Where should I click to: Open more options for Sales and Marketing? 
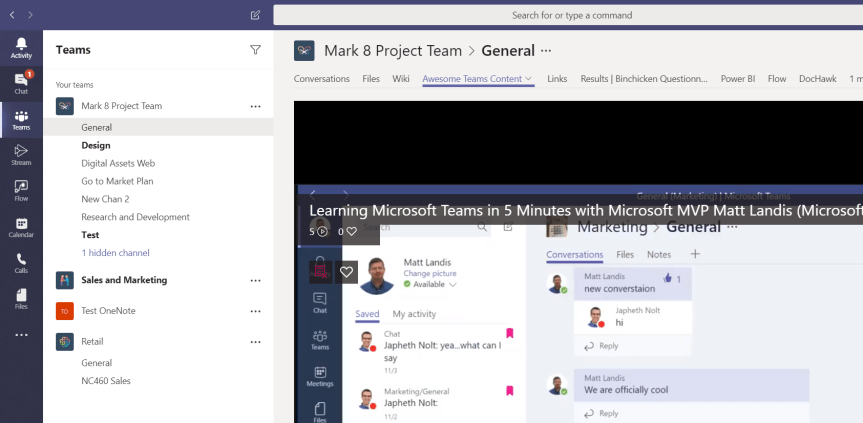(x=255, y=280)
